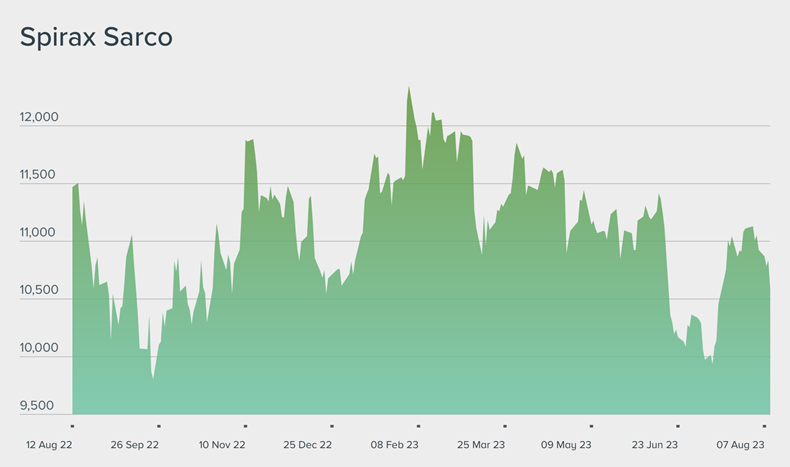Select the 25 Mar 23 date label
790x467 pixels.
pos(481,444)
